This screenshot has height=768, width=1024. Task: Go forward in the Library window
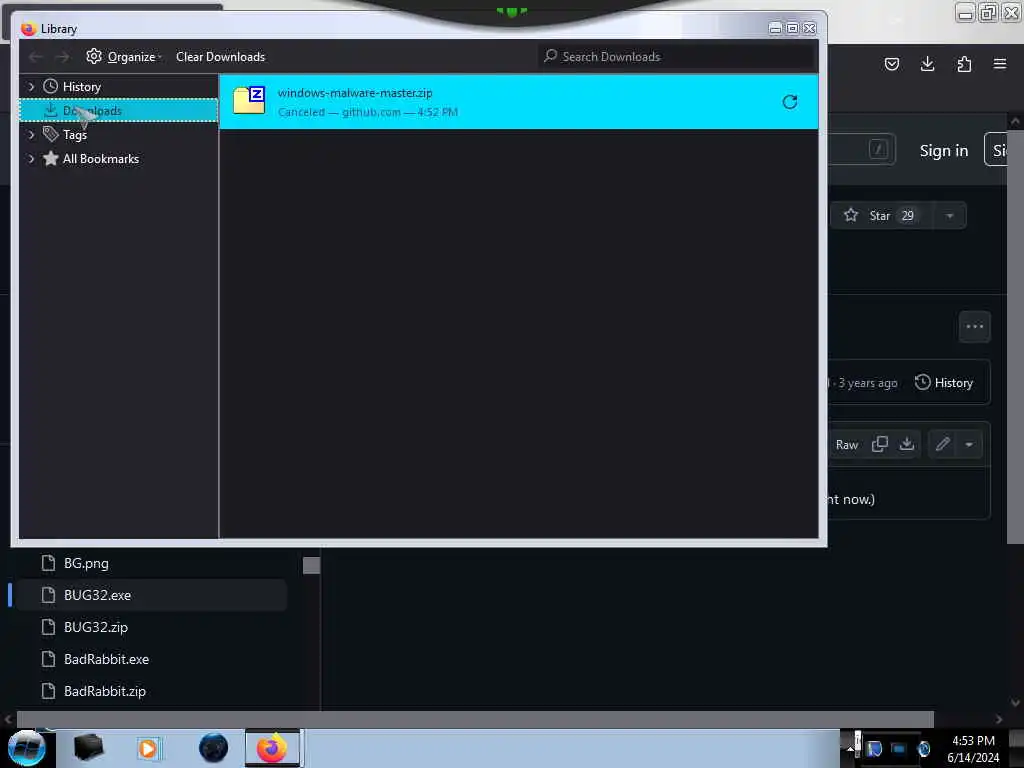[62, 57]
